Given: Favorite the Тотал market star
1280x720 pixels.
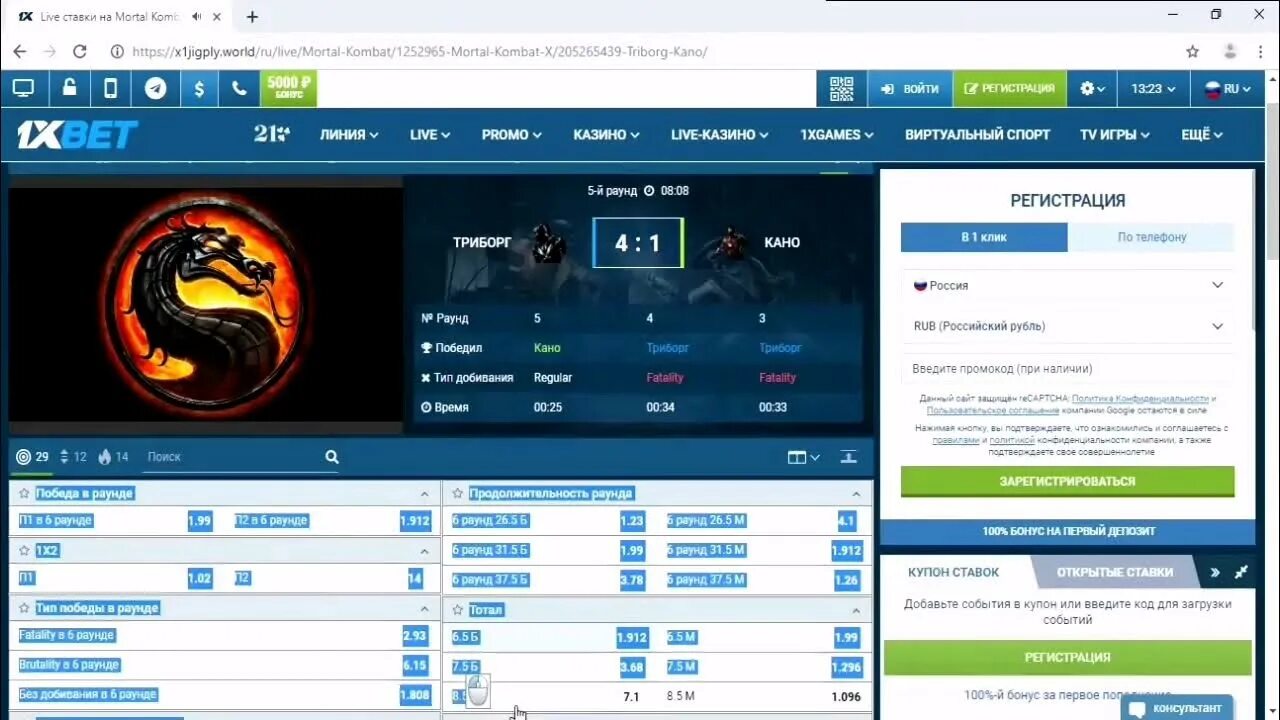Looking at the screenshot, I should point(457,609).
